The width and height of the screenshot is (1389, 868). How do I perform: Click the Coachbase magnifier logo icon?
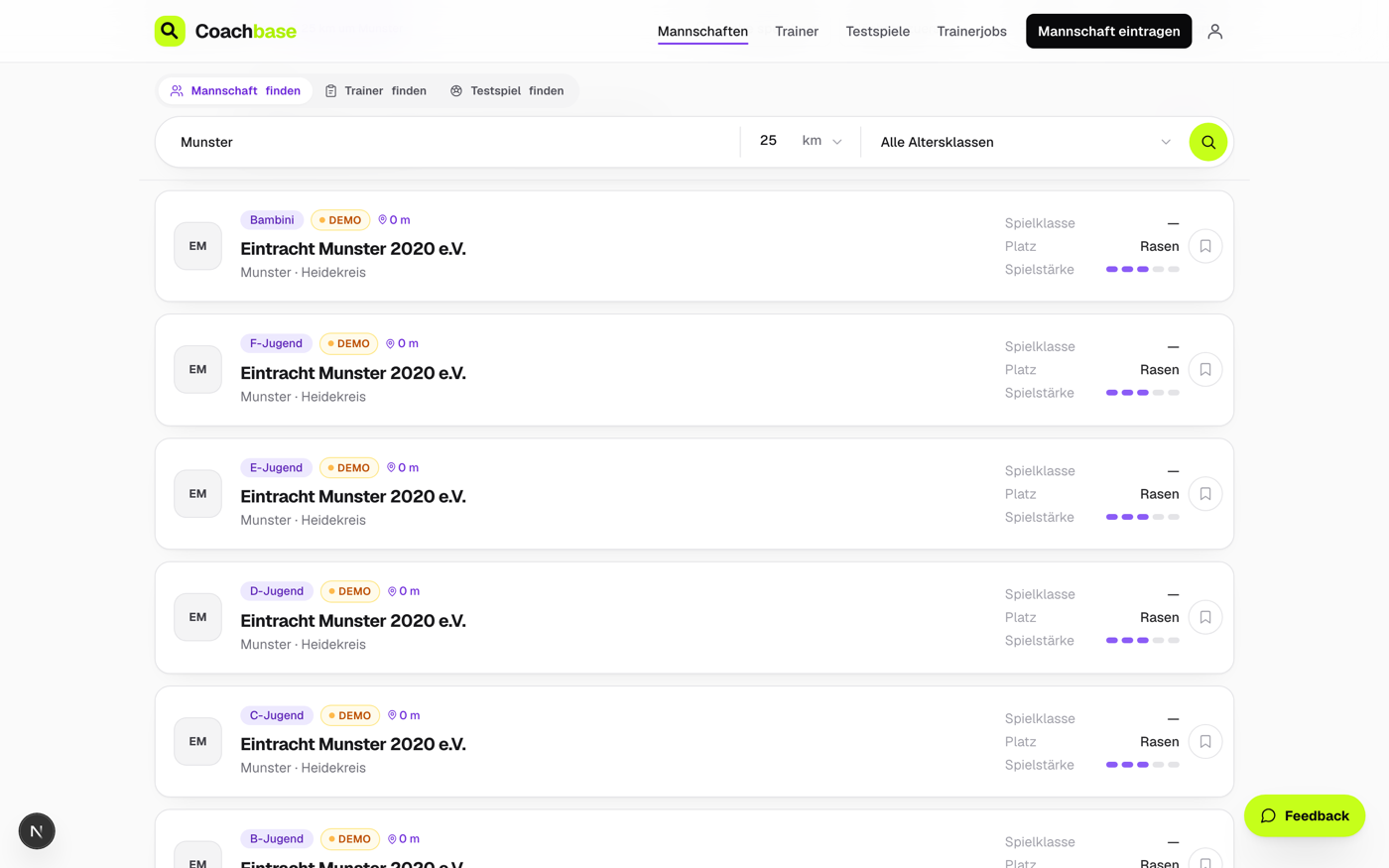(x=170, y=31)
